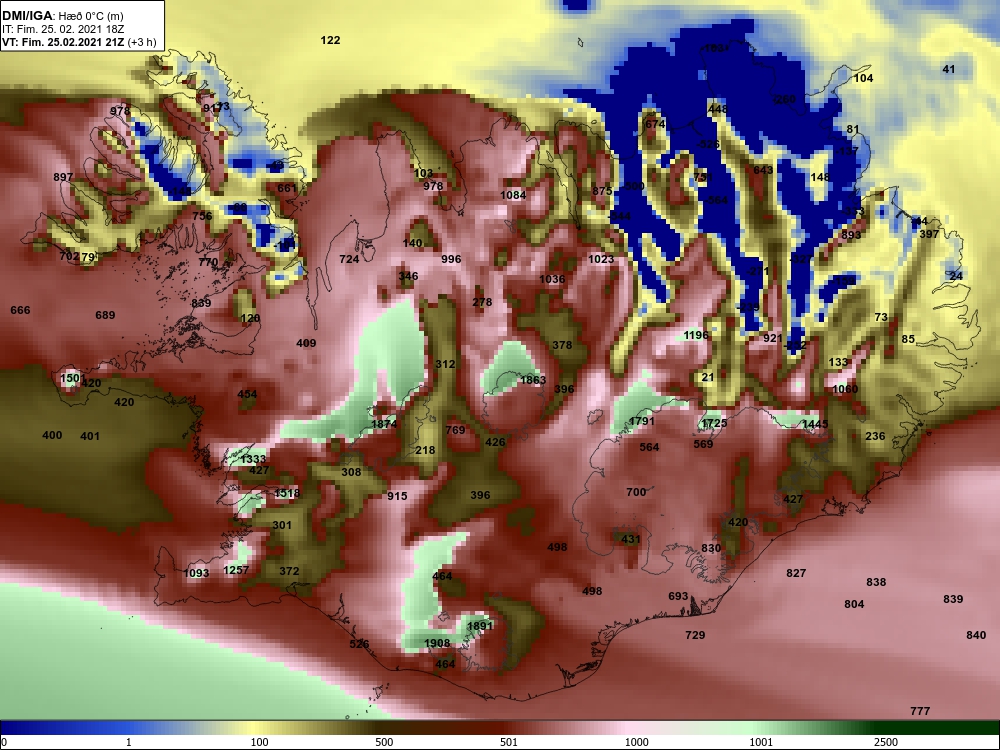This screenshot has height=750, width=1000.
Task: Select the map value 236 in the Eastfjords
Action: tap(876, 436)
